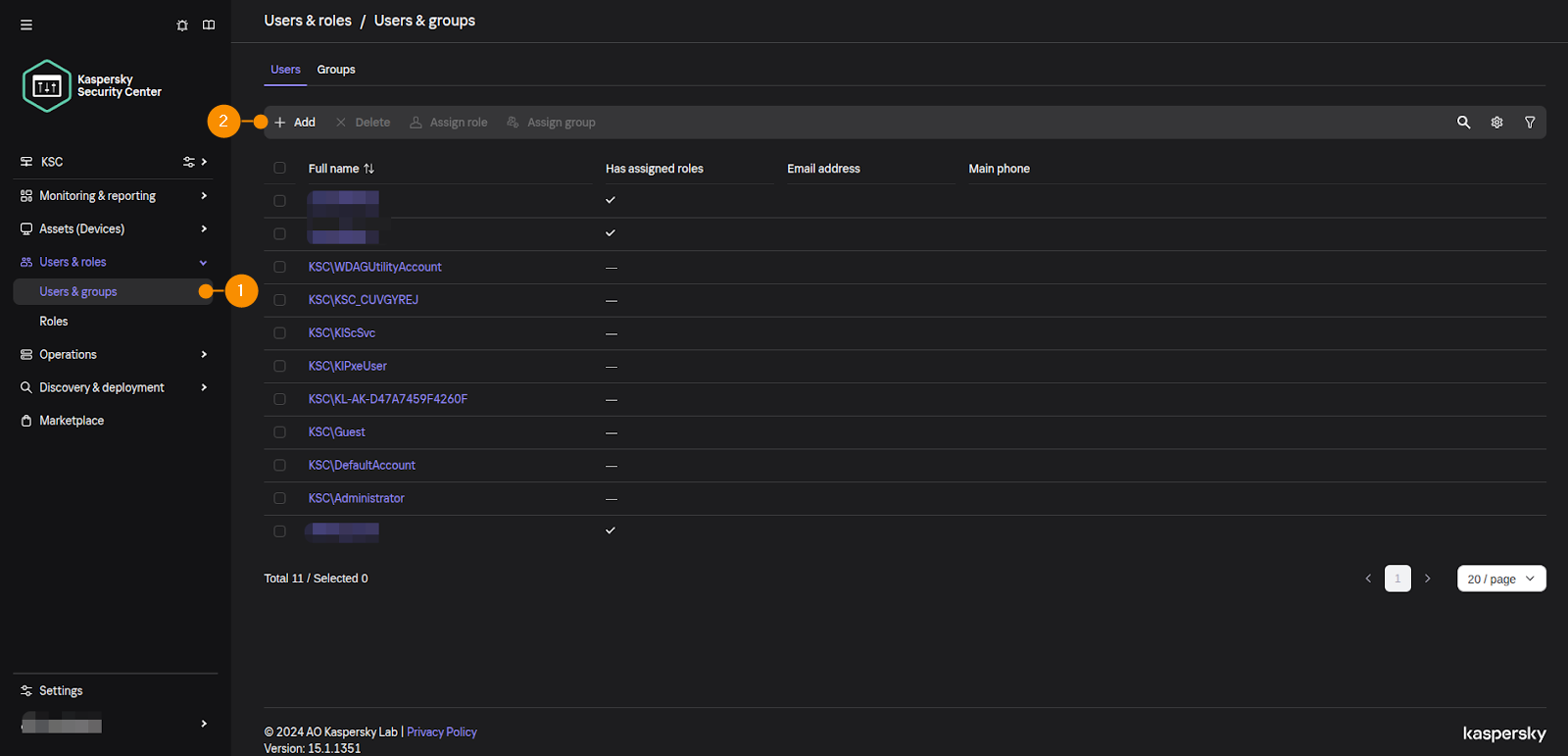
Task: Open the Privacy Policy link
Action: (441, 732)
